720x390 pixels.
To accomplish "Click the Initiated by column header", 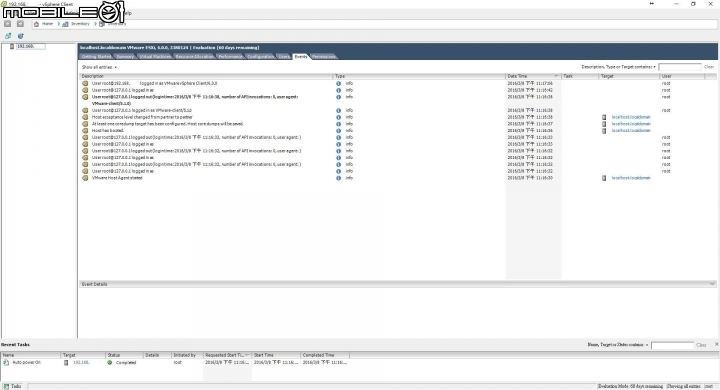I will click(x=187, y=355).
